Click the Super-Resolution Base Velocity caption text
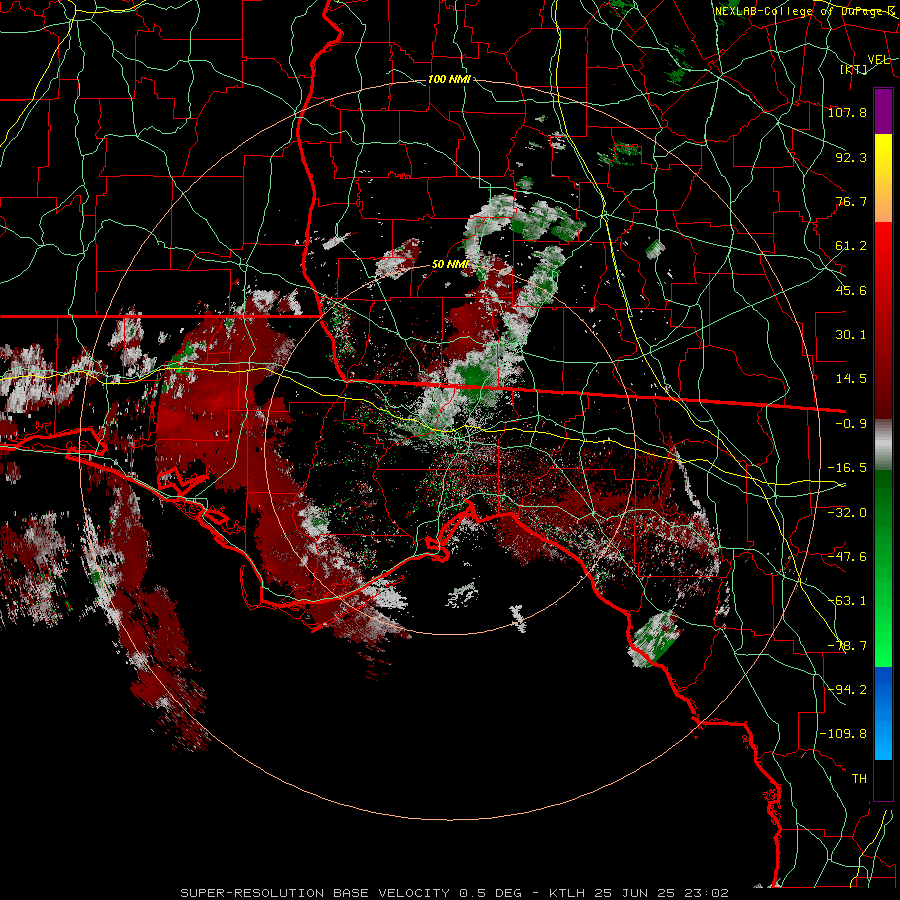900x900 pixels. coord(455,893)
